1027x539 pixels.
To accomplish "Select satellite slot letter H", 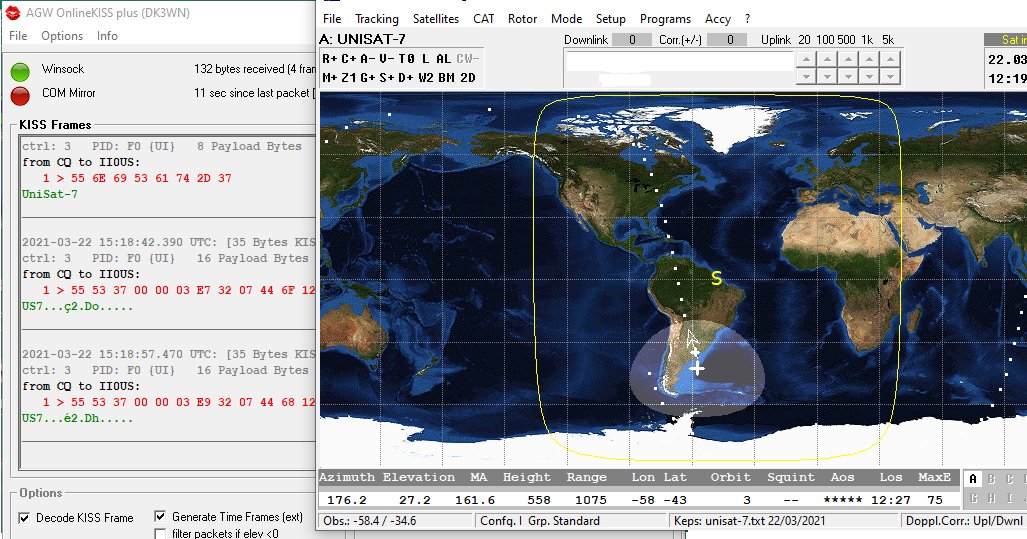I will pyautogui.click(x=991, y=498).
